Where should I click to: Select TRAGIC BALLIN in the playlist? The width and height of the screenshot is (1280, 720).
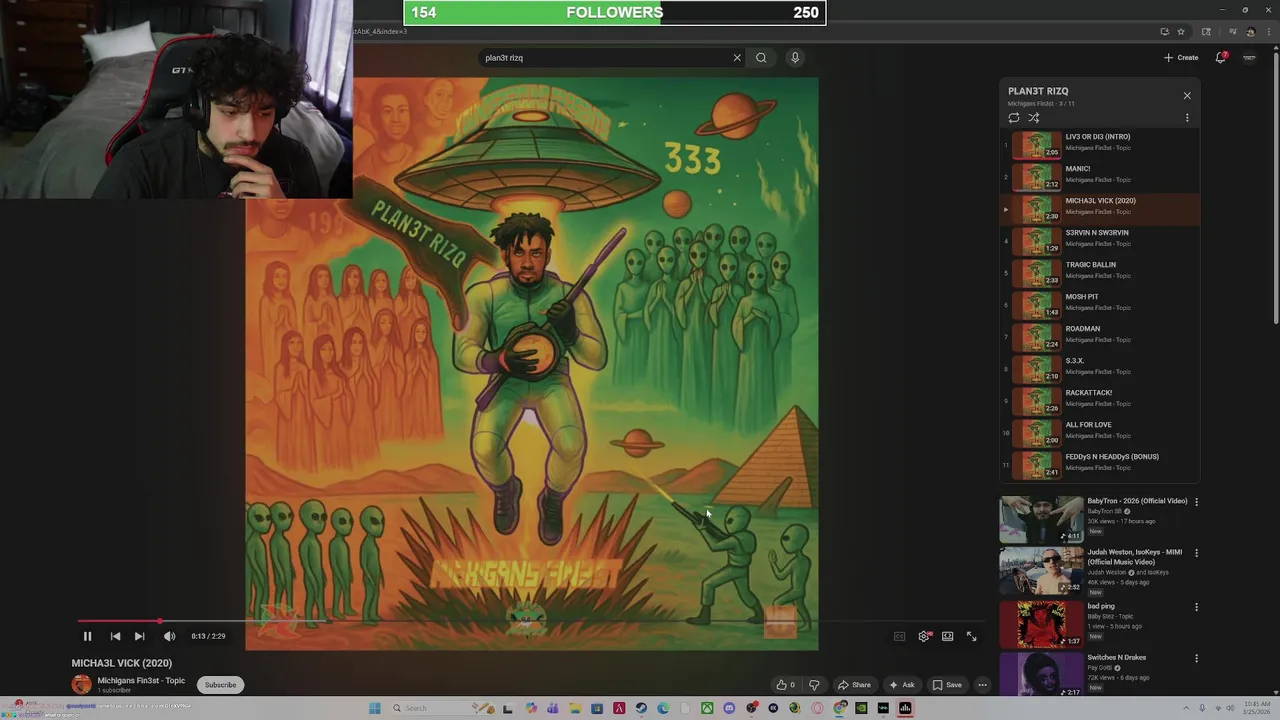click(x=1100, y=273)
